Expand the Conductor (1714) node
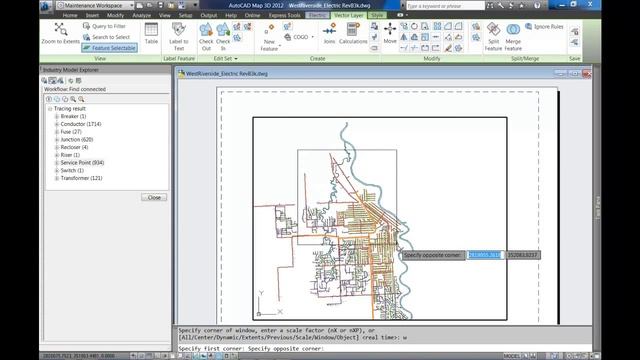 [57, 124]
